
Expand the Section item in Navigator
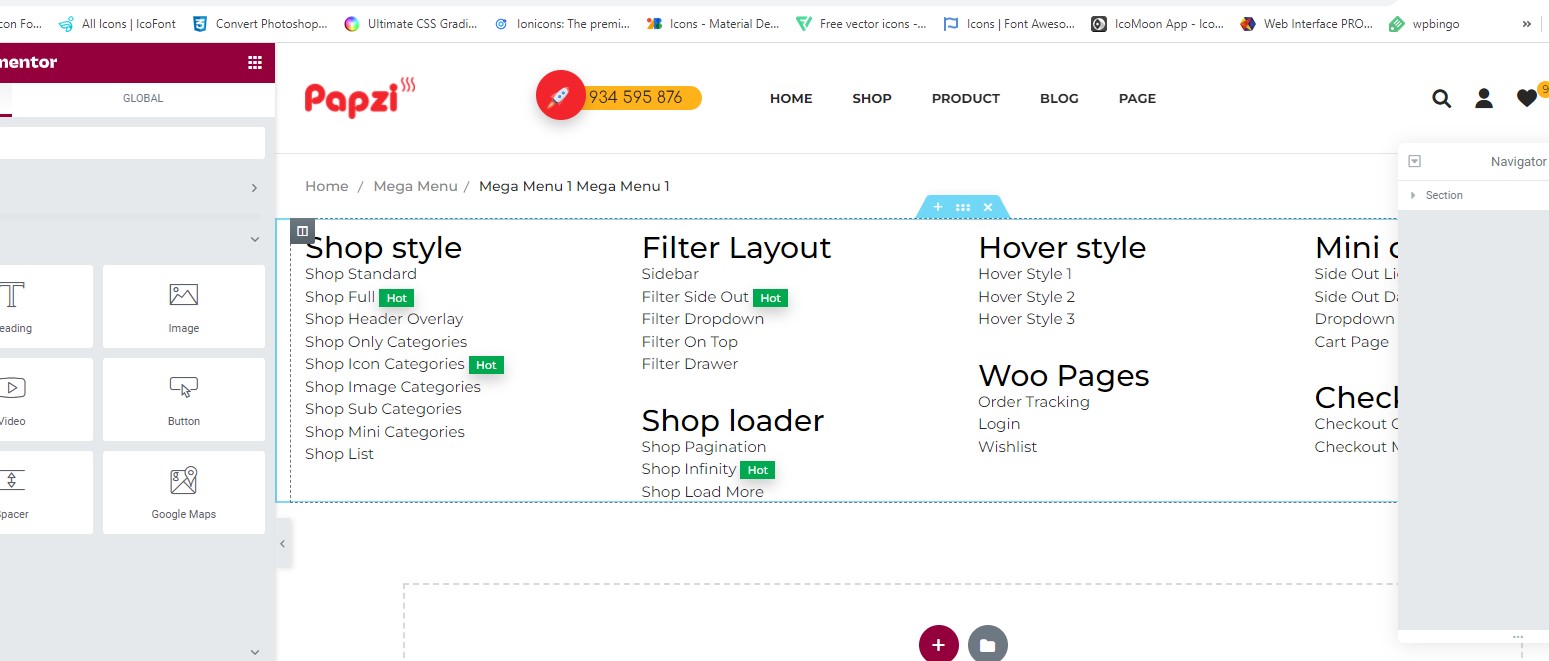click(x=1413, y=195)
